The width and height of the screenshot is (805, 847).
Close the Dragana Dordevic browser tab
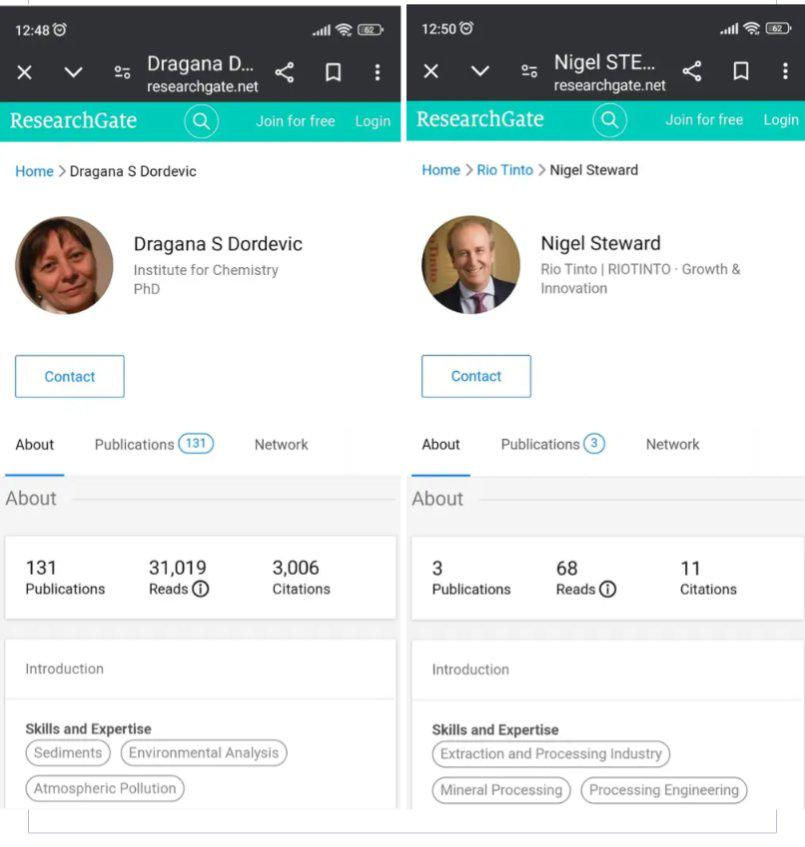[x=25, y=72]
